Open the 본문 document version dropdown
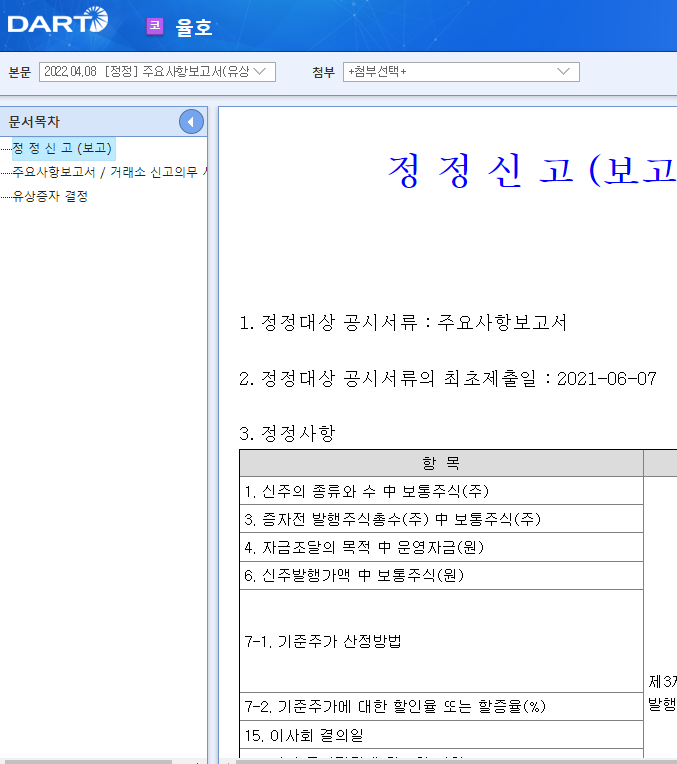 [x=157, y=72]
